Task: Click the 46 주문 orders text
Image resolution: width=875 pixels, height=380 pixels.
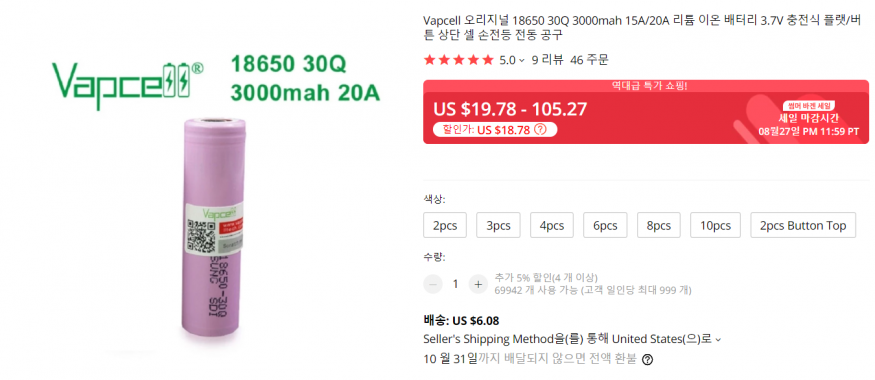Action: click(589, 60)
